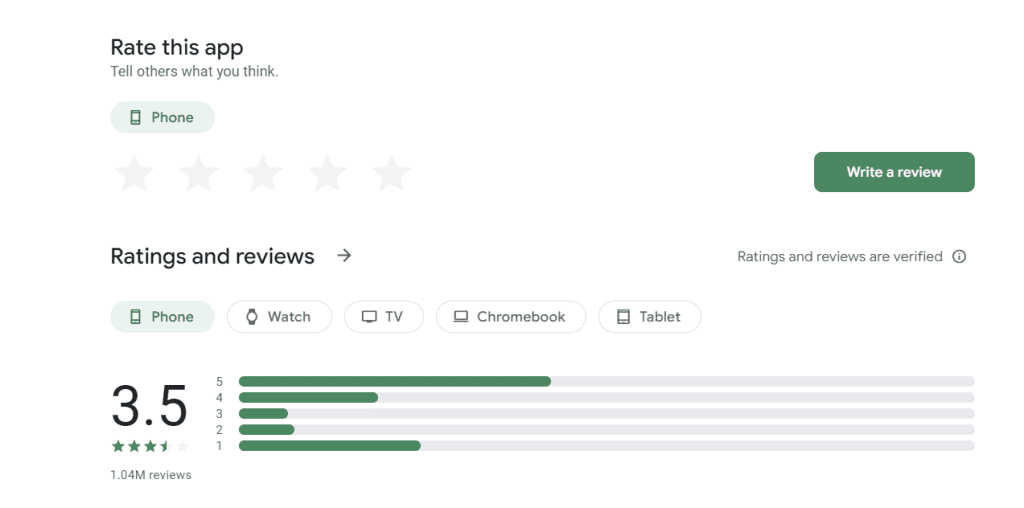Open all ratings and reviews arrow
The image size is (1024, 508).
point(344,255)
